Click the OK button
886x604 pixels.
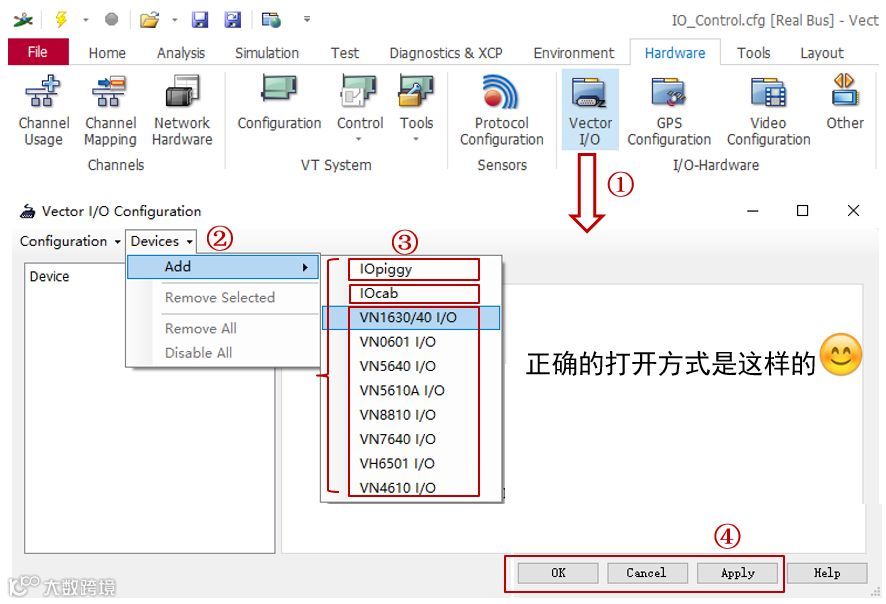[558, 573]
